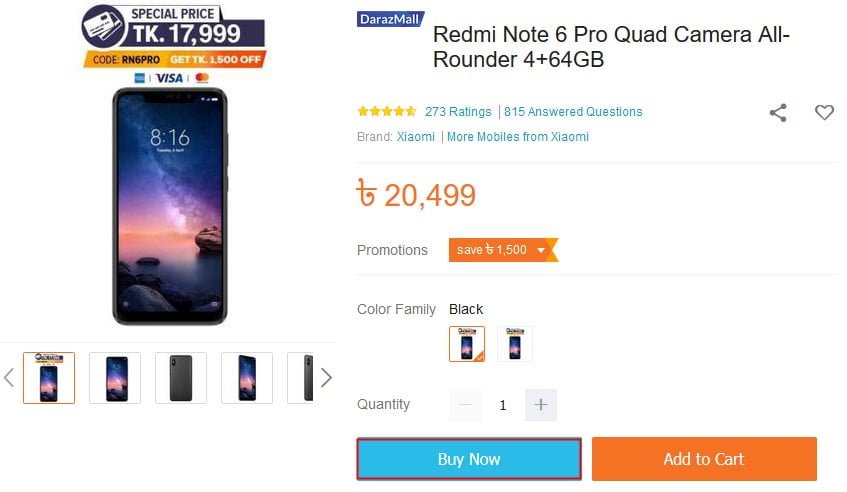Screen dimensions: 847x492
Task: Click the Add to Cart button
Action: pos(704,459)
